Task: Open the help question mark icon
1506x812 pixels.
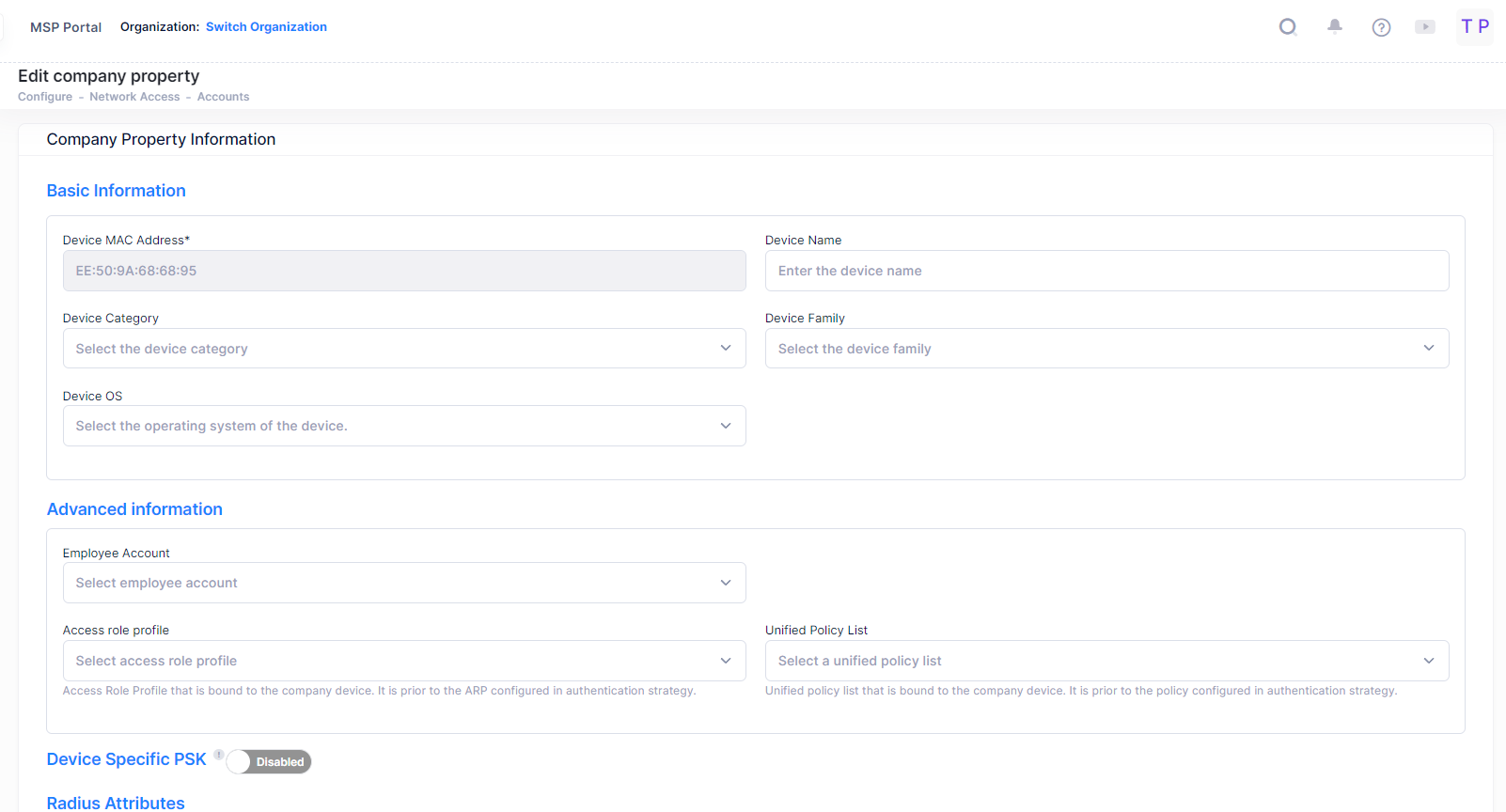Action: coord(1381,27)
